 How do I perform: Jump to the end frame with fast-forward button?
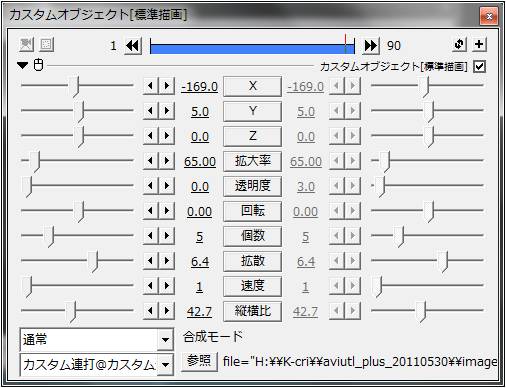click(371, 45)
